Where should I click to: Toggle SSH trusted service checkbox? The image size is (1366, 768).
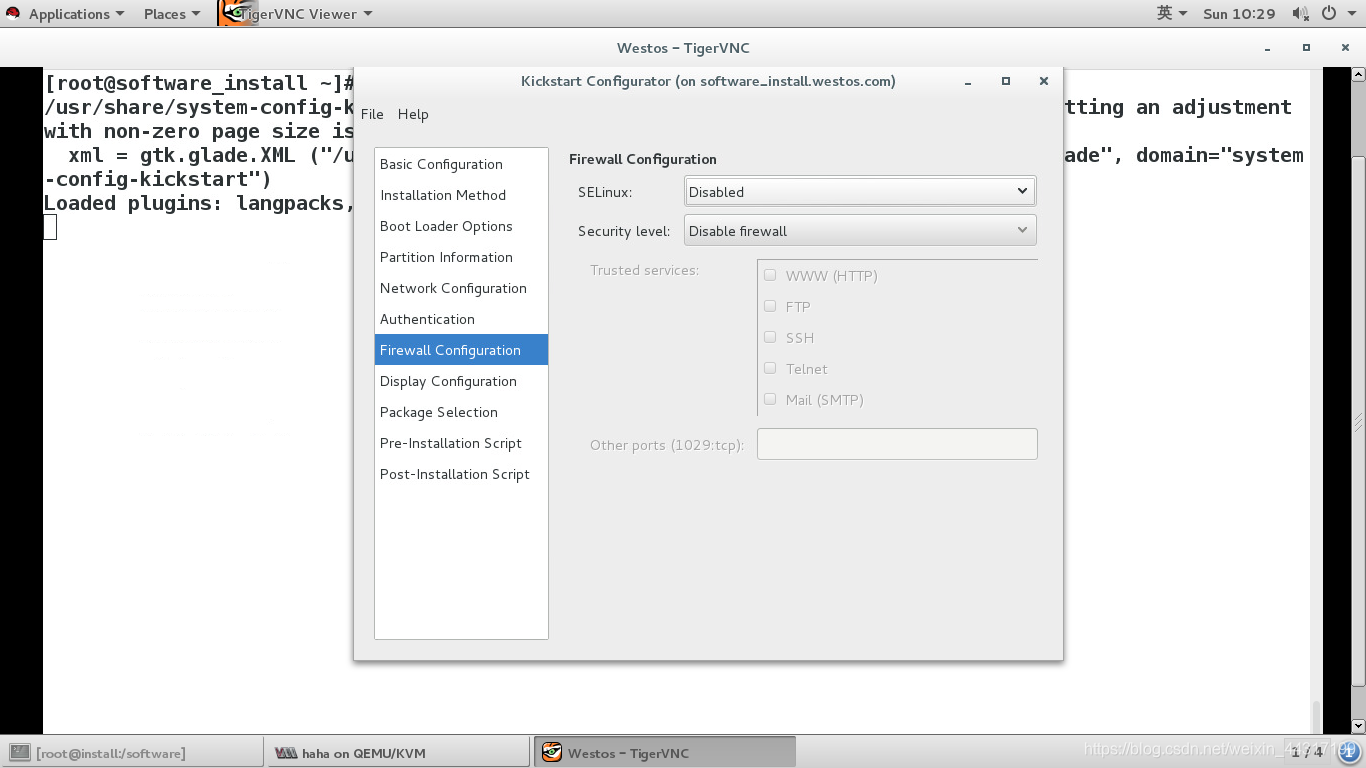click(x=770, y=337)
